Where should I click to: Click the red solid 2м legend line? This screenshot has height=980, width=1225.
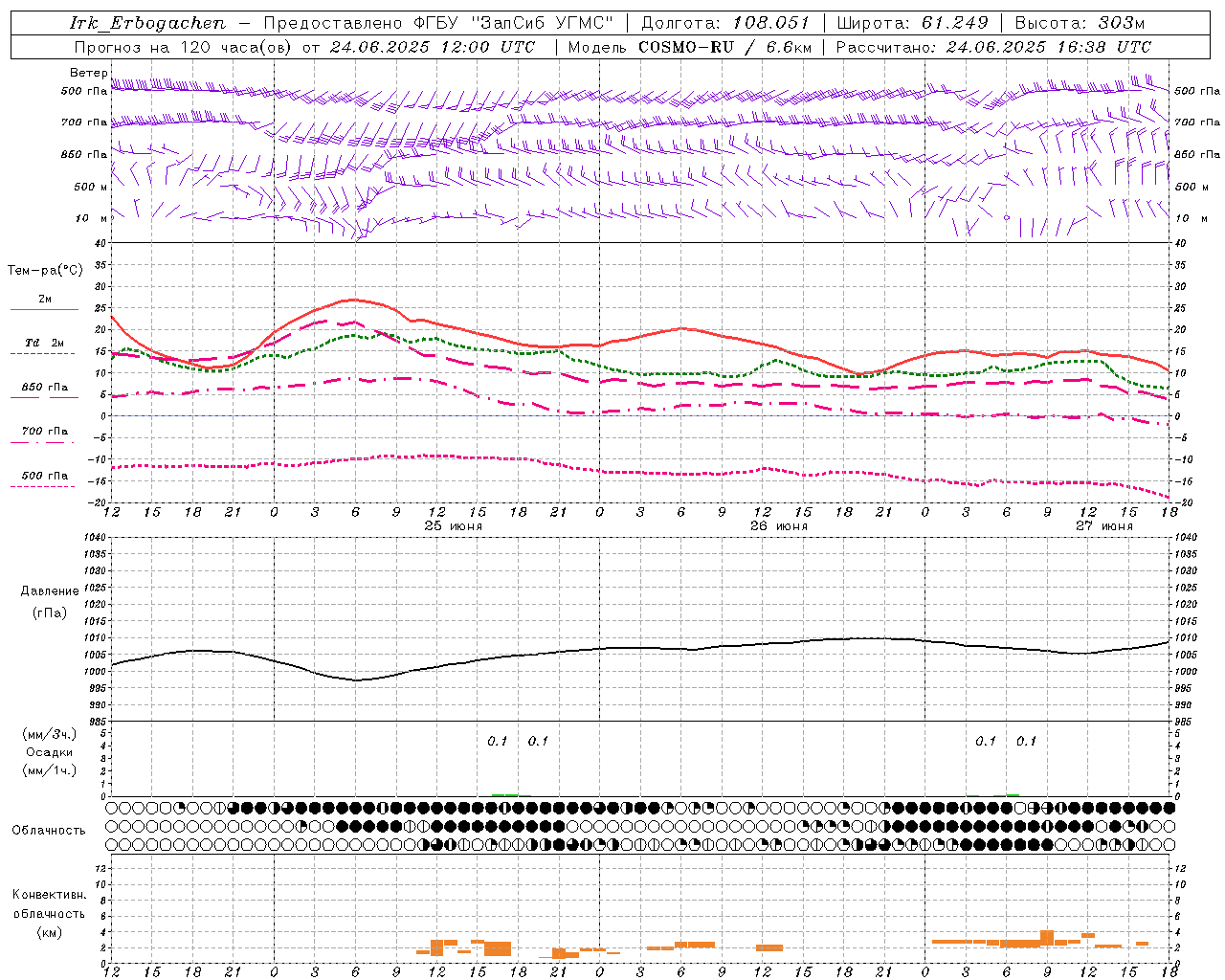[44, 310]
